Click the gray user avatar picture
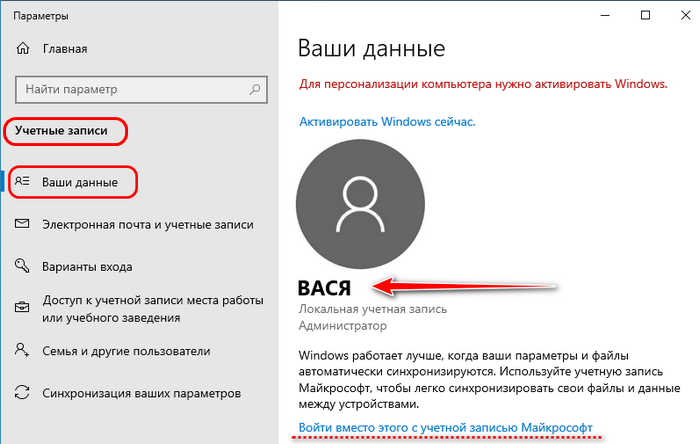The image size is (700, 444). [x=360, y=204]
